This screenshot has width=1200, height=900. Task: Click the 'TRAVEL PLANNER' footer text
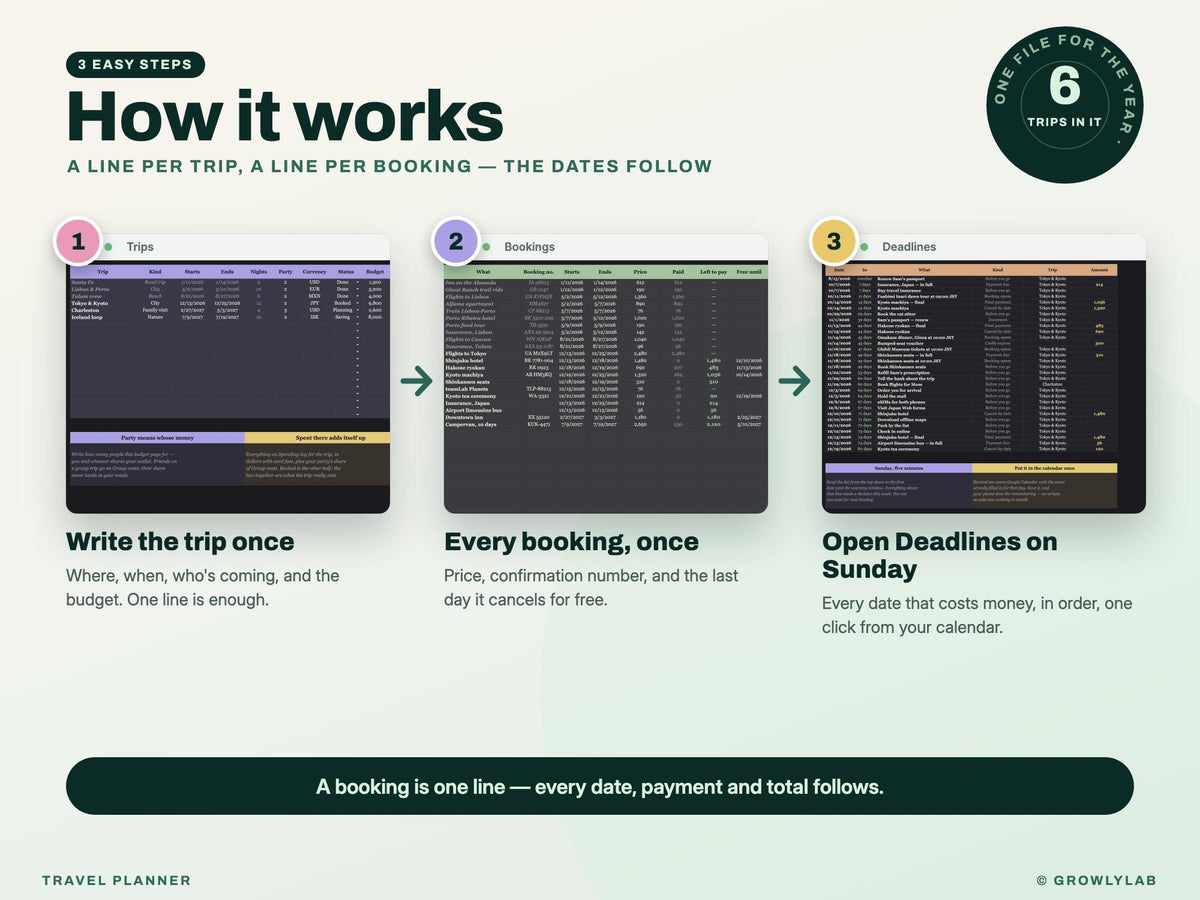point(116,881)
